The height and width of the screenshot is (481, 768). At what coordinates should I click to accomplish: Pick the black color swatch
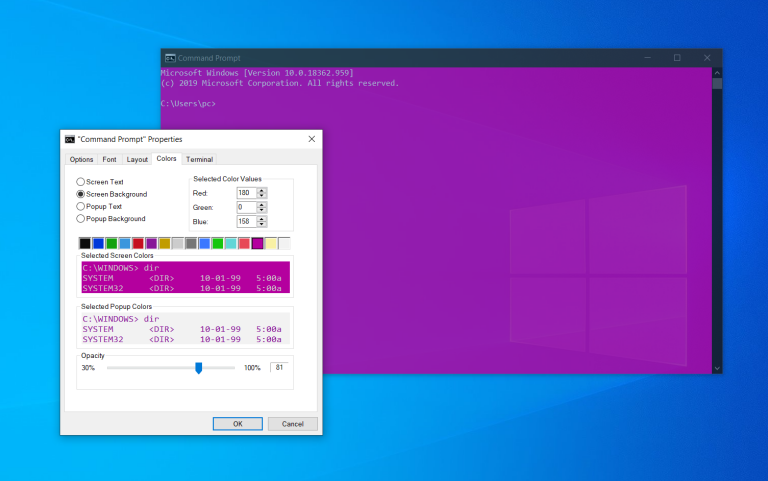click(85, 243)
